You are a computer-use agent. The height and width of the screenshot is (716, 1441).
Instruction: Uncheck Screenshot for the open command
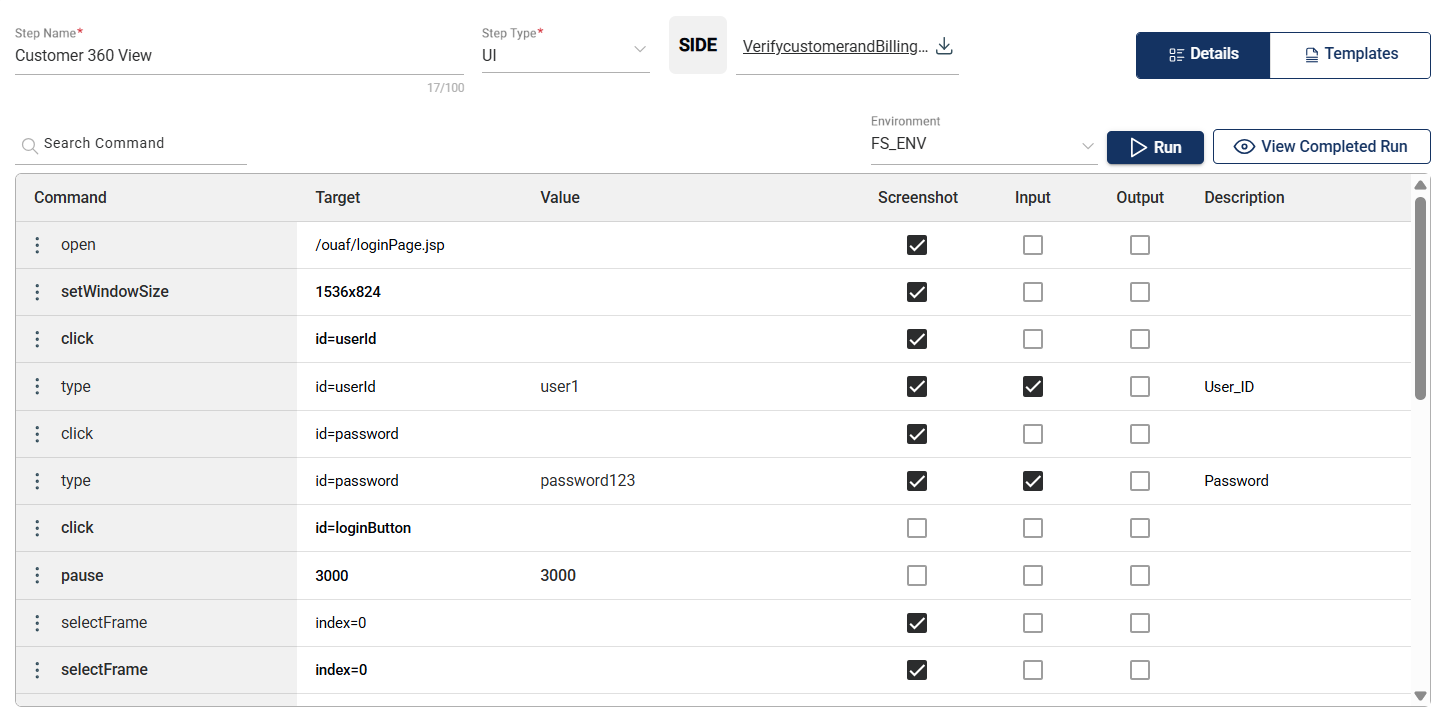point(917,245)
